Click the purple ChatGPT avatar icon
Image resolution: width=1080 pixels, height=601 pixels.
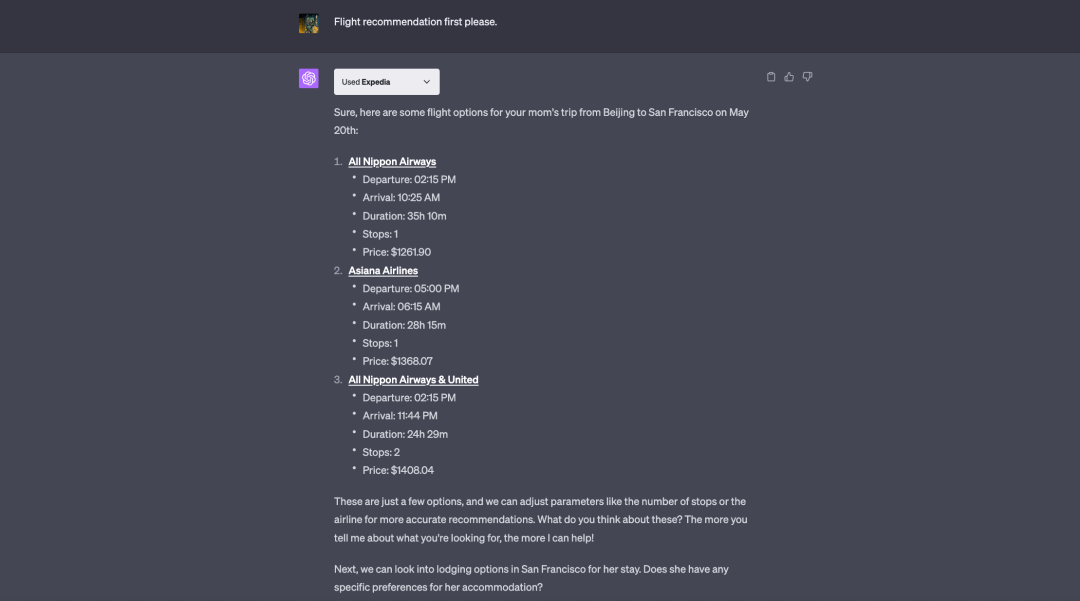[309, 79]
